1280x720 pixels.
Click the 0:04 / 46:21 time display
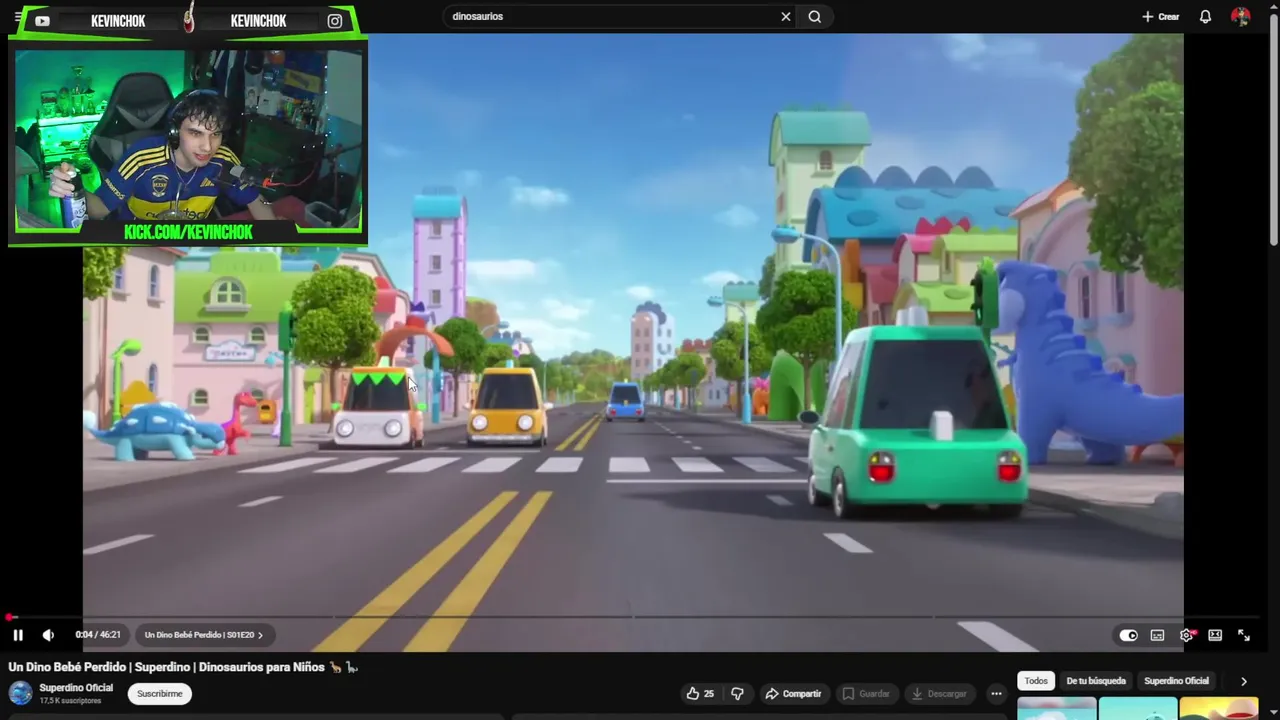98,635
